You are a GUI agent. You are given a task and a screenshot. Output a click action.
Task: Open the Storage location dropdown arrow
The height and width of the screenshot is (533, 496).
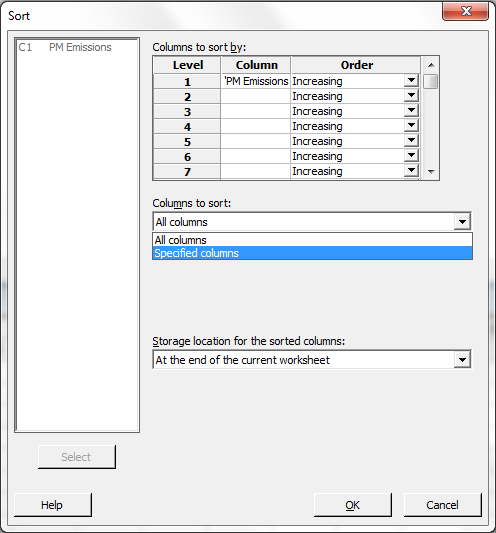point(462,360)
